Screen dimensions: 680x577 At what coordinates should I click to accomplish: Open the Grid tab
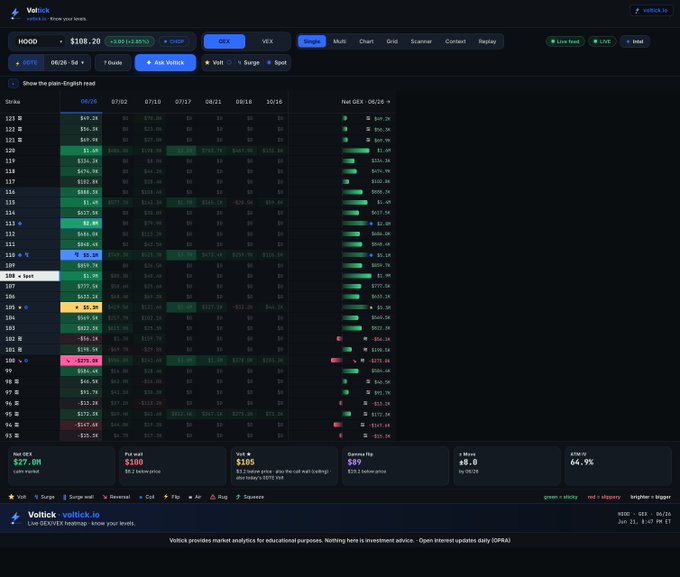point(392,42)
